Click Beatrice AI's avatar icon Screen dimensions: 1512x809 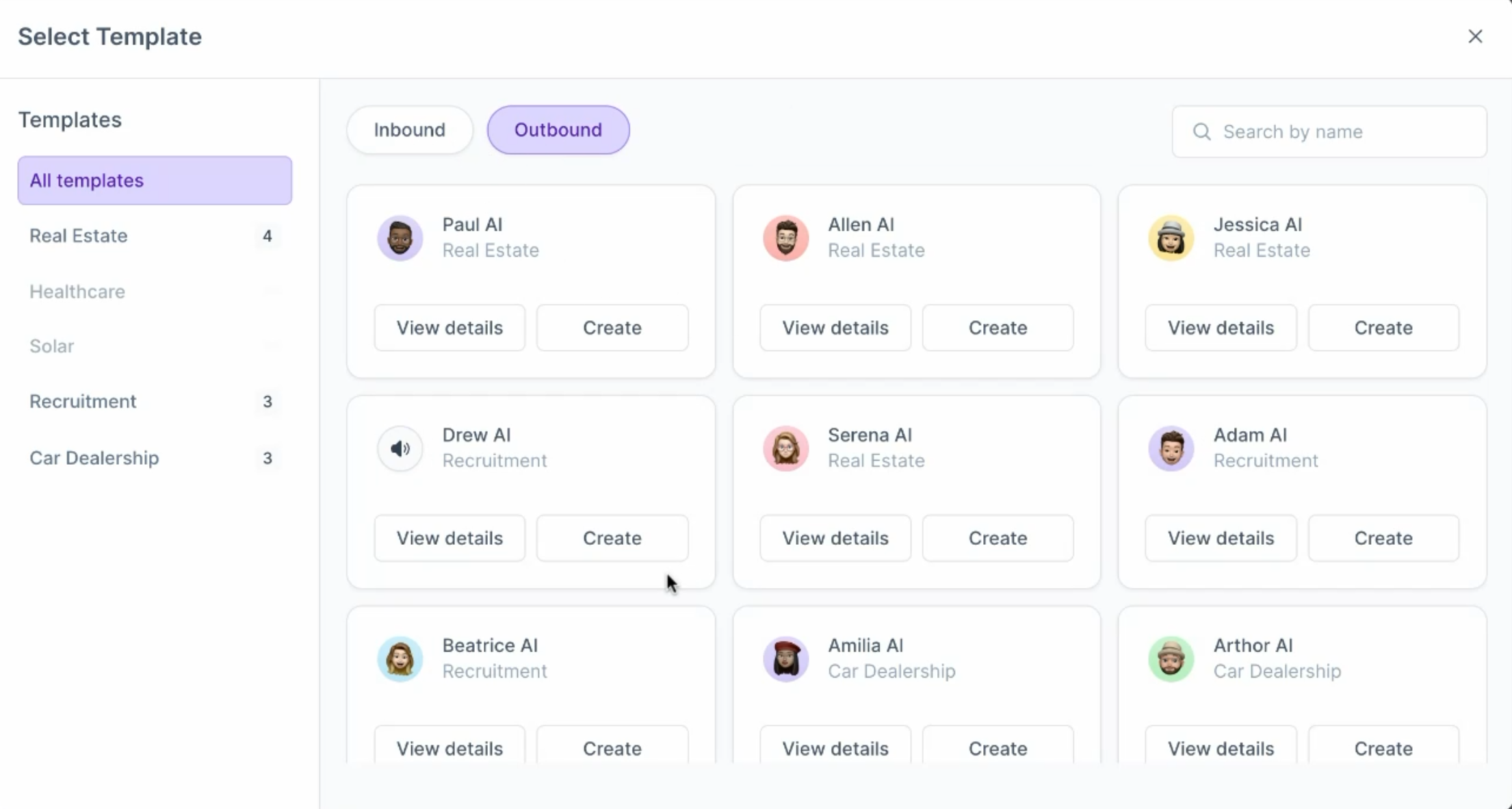[x=400, y=658]
